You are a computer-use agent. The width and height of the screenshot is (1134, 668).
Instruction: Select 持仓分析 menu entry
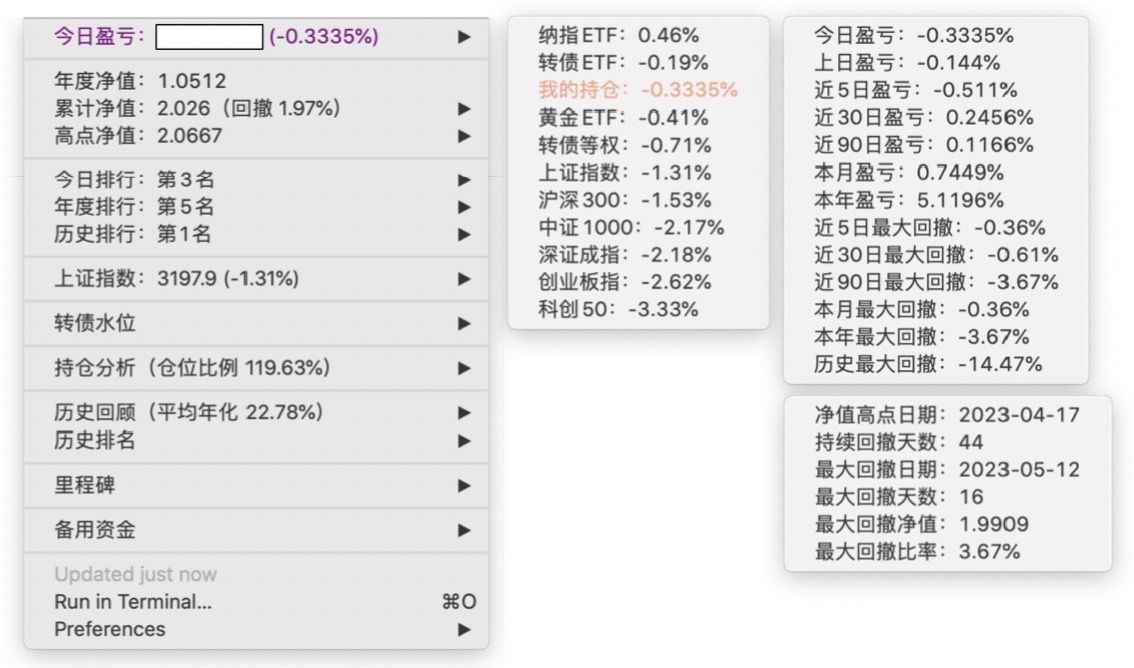coord(190,368)
